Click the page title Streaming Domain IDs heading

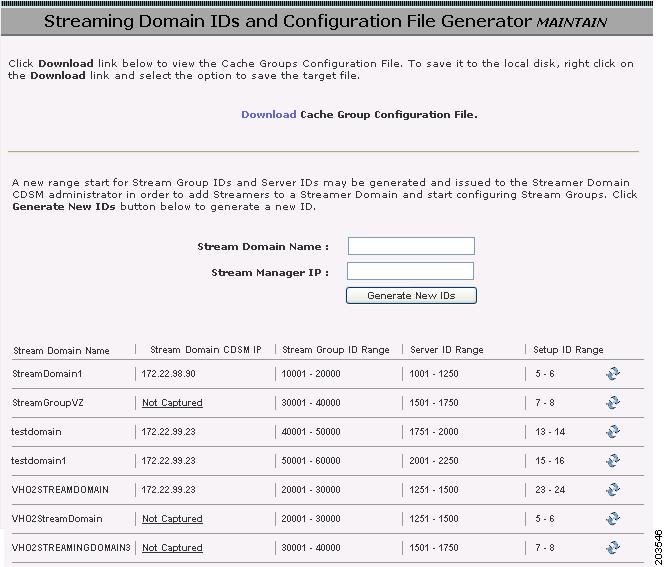pyautogui.click(x=326, y=21)
